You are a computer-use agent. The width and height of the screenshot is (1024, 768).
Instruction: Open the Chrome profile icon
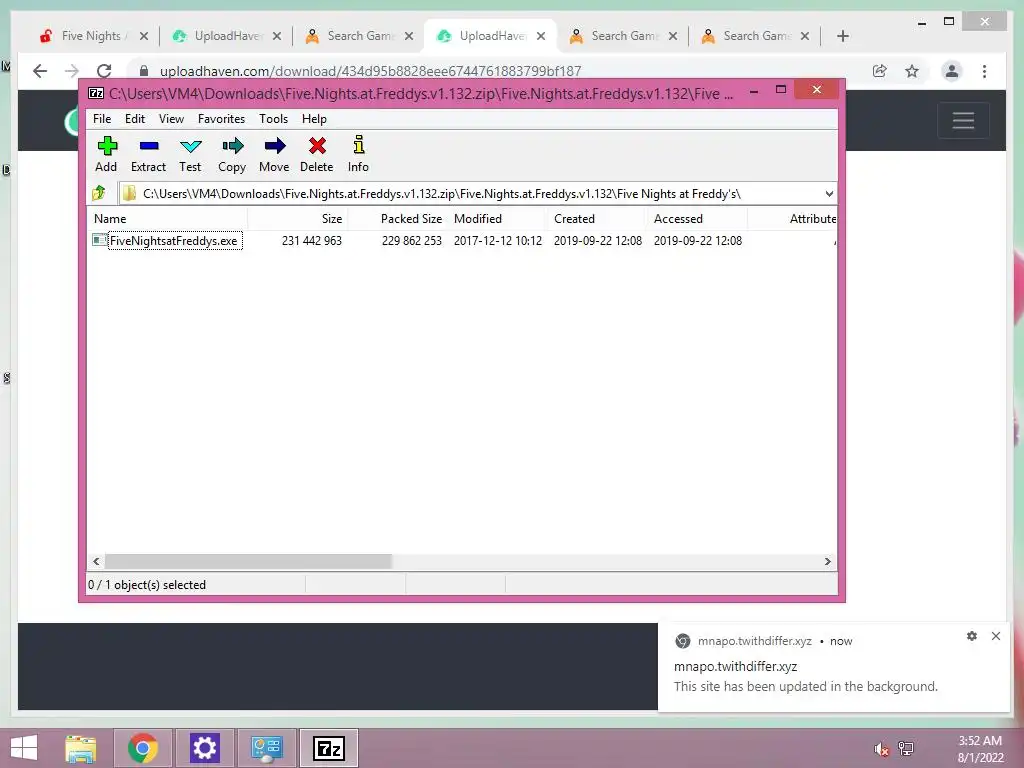coord(952,71)
